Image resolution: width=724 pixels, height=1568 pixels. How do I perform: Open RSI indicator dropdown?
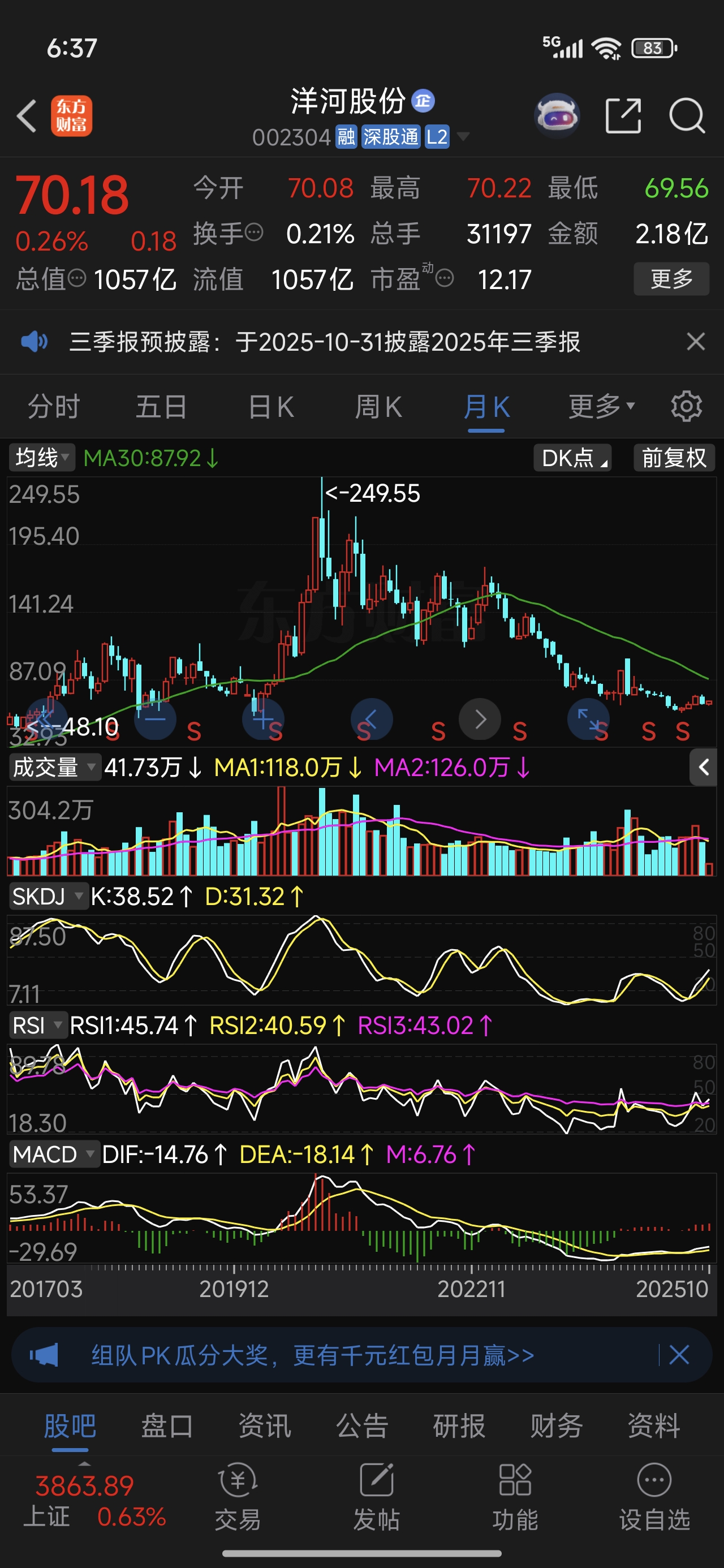[x=37, y=1025]
